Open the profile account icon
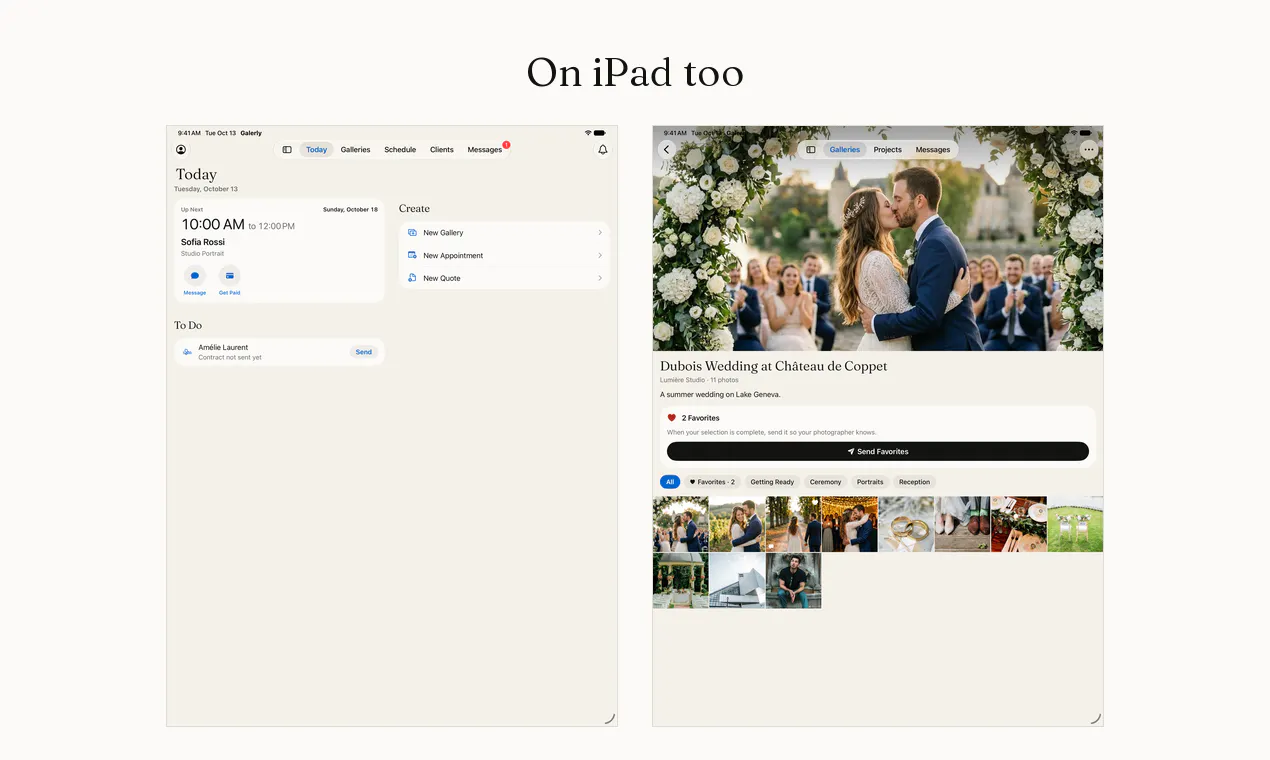 [181, 150]
